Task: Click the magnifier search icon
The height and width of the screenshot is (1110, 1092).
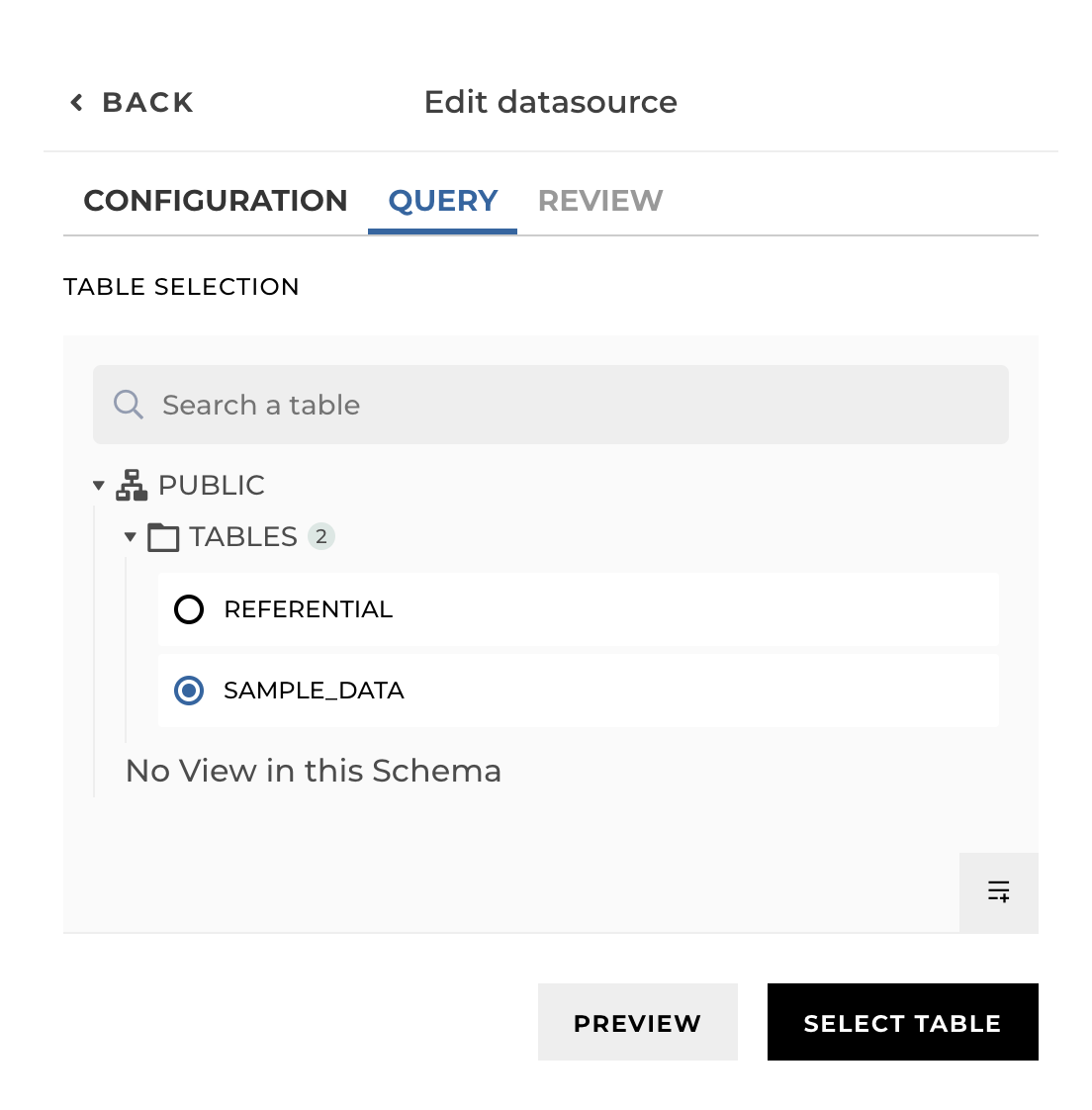Action: pos(129,405)
